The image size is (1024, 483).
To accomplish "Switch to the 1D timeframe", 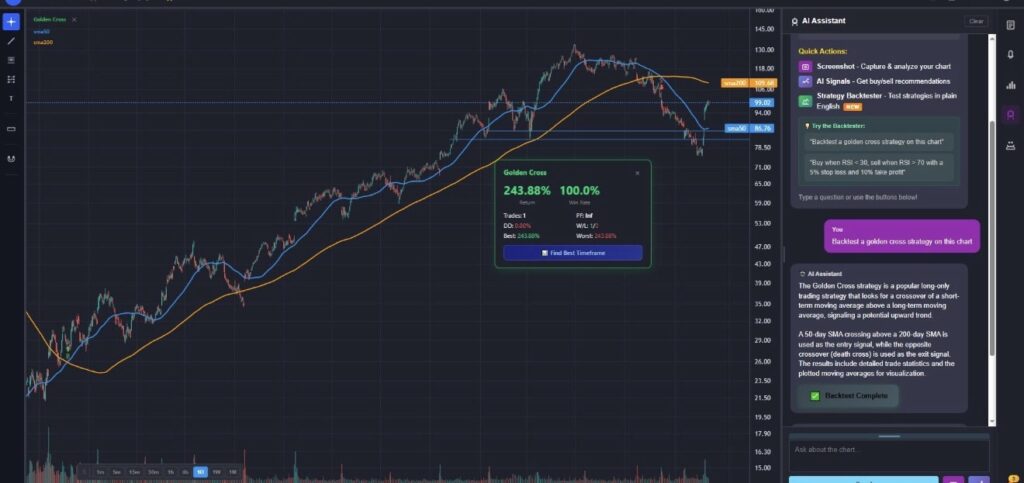I will (x=200, y=472).
